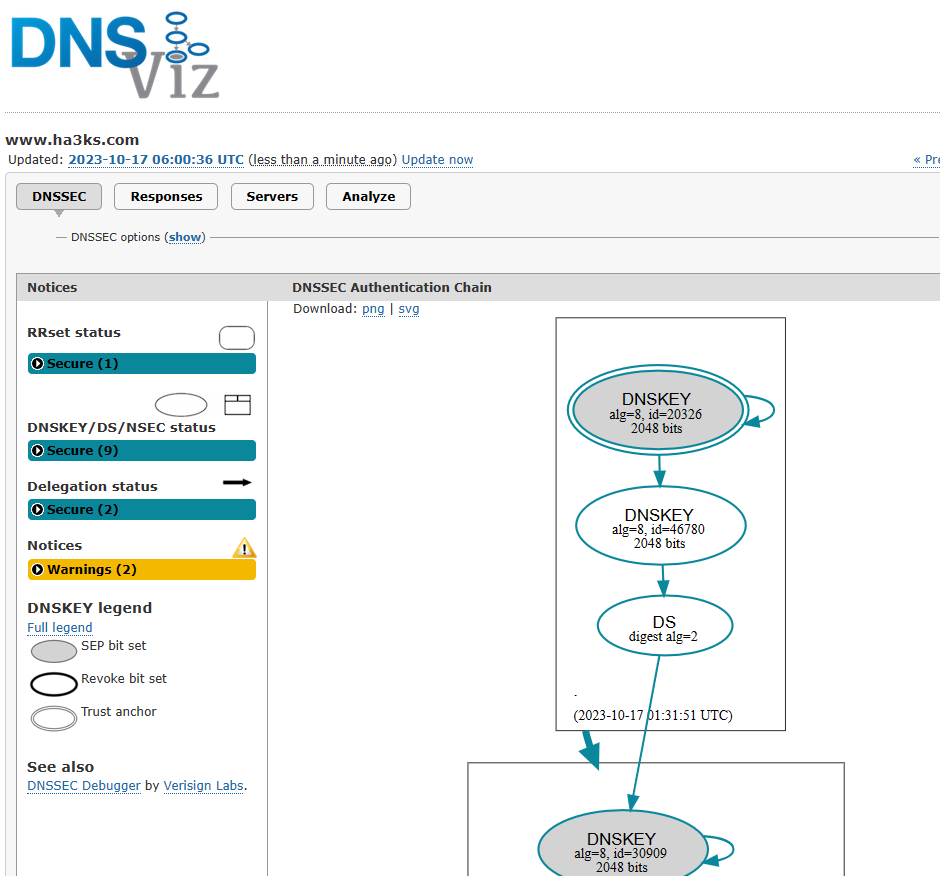Click the NSEC box legend icon
940x876 pixels.
click(237, 405)
